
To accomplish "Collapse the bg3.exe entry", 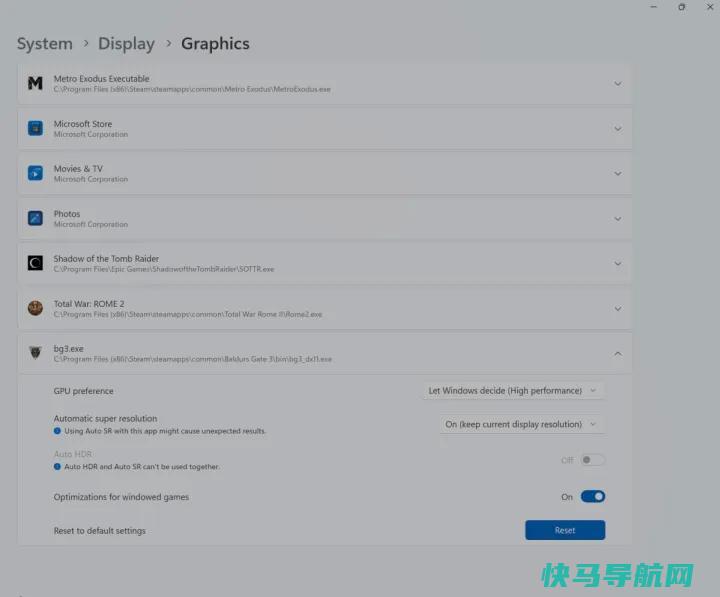I will pyautogui.click(x=618, y=354).
